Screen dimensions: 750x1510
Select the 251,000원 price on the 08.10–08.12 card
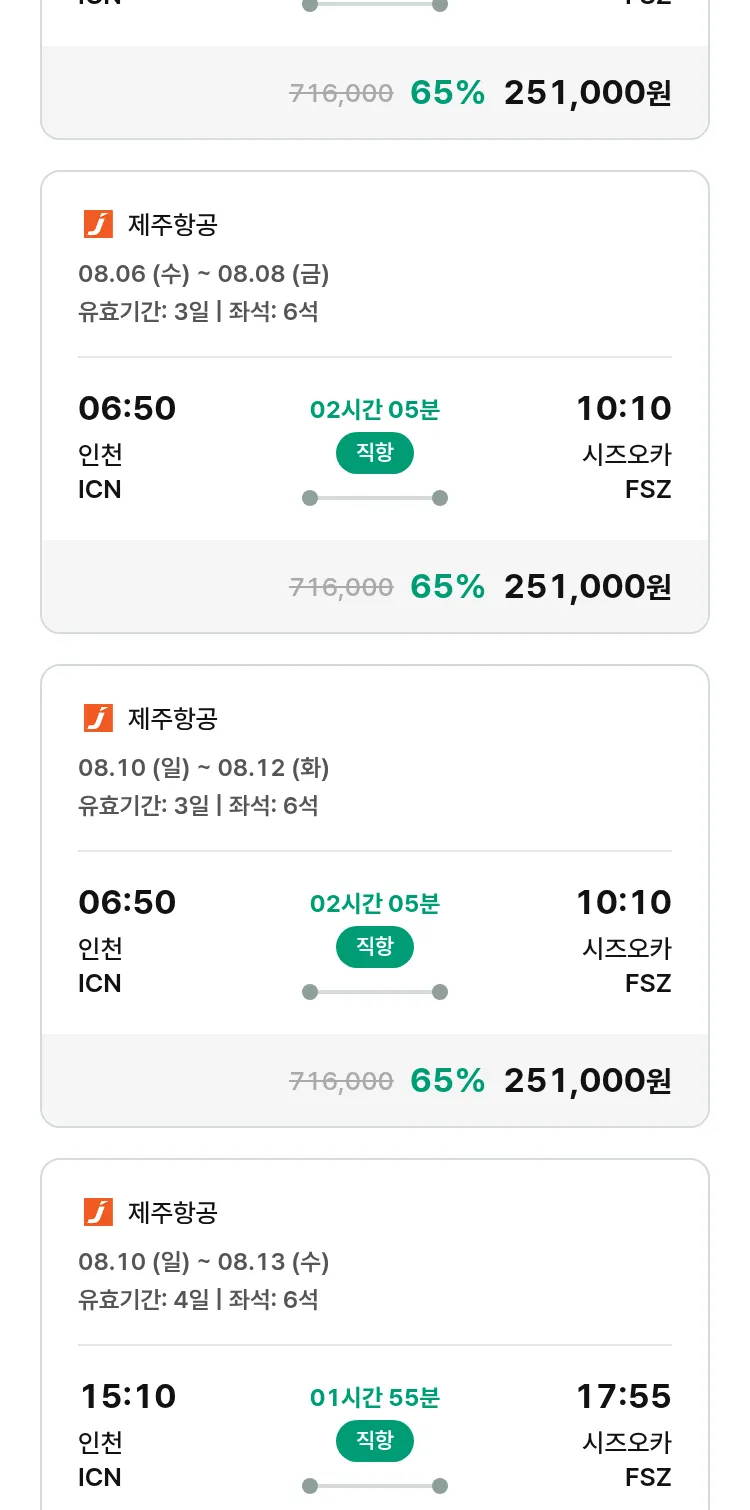(x=587, y=1081)
